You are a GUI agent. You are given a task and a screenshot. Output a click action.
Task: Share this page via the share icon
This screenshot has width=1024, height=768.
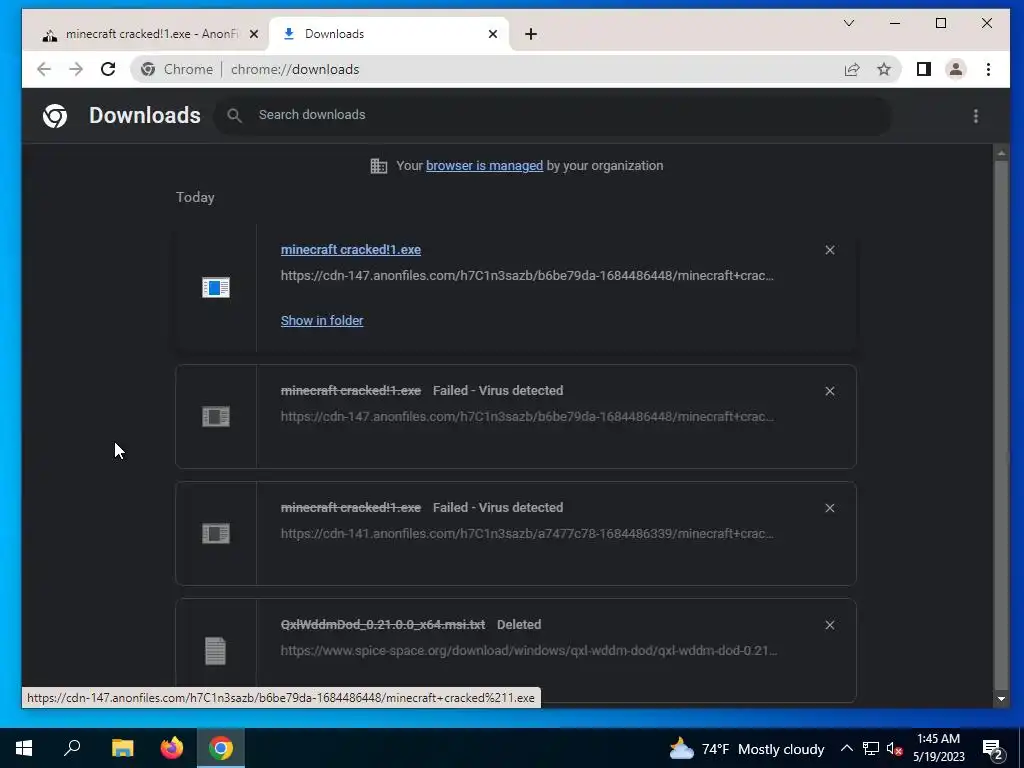tap(852, 69)
